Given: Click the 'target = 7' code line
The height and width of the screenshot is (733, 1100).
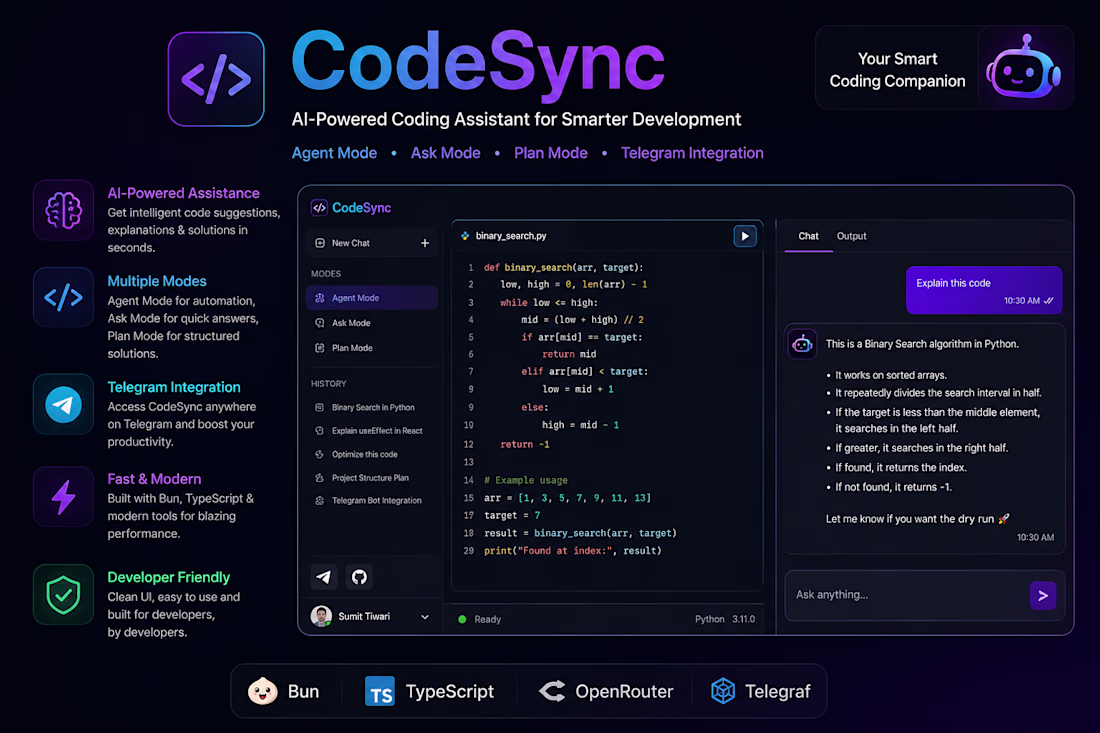Looking at the screenshot, I should point(512,516).
